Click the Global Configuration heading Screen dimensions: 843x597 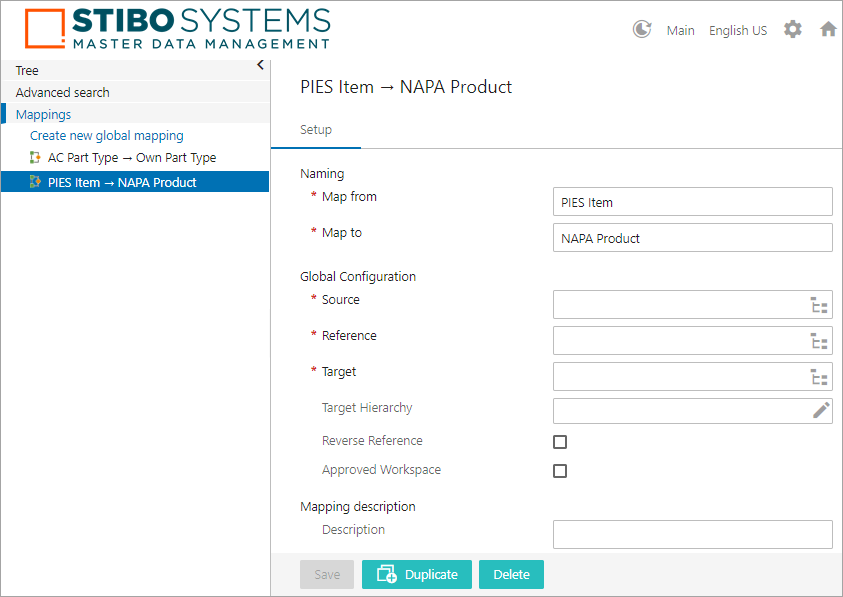point(358,276)
